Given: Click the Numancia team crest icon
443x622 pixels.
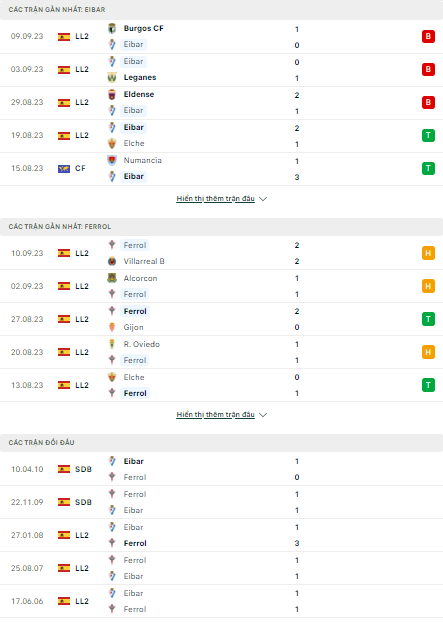Looking at the screenshot, I should point(112,160).
